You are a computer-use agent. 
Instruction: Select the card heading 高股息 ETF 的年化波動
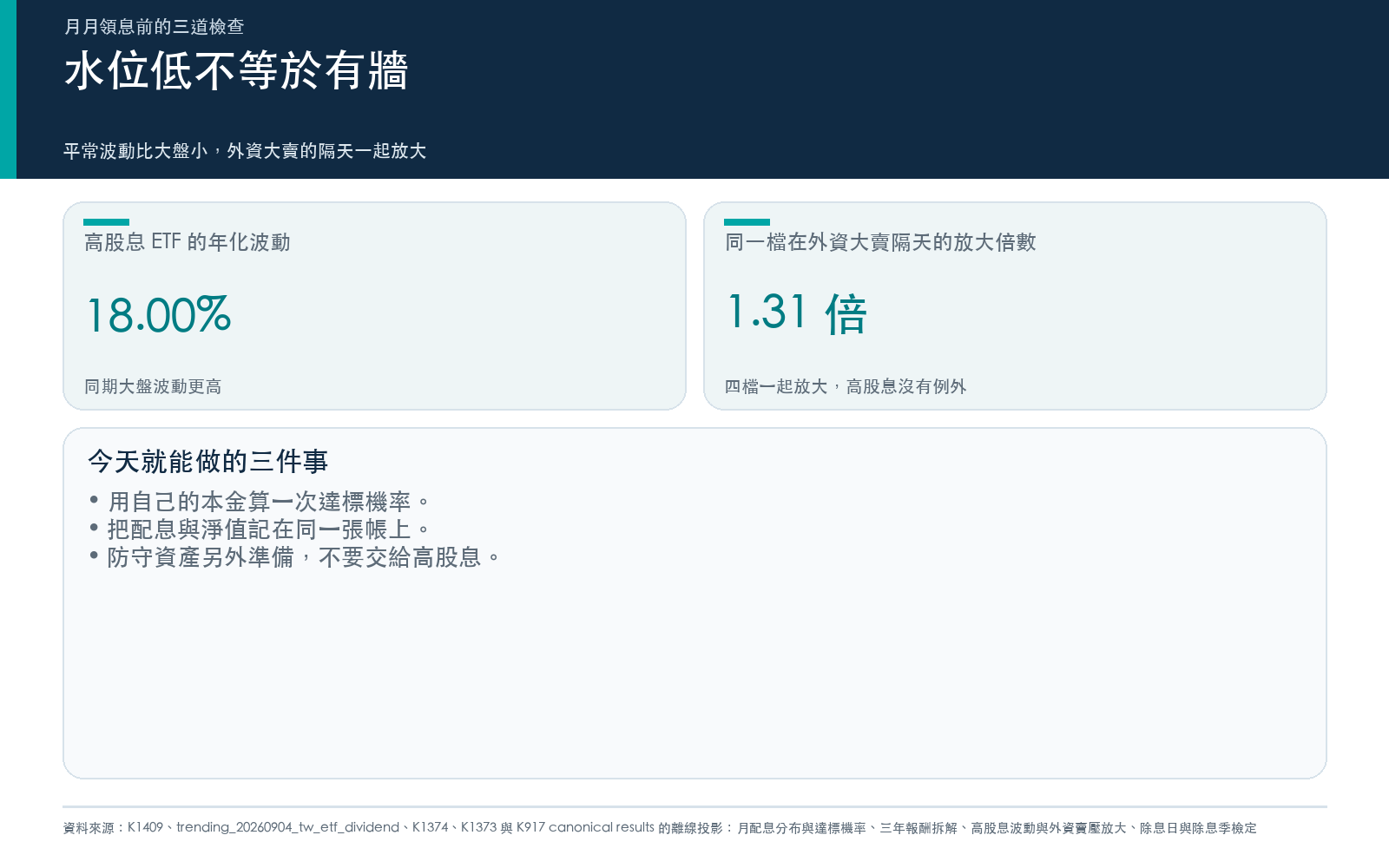(188, 242)
